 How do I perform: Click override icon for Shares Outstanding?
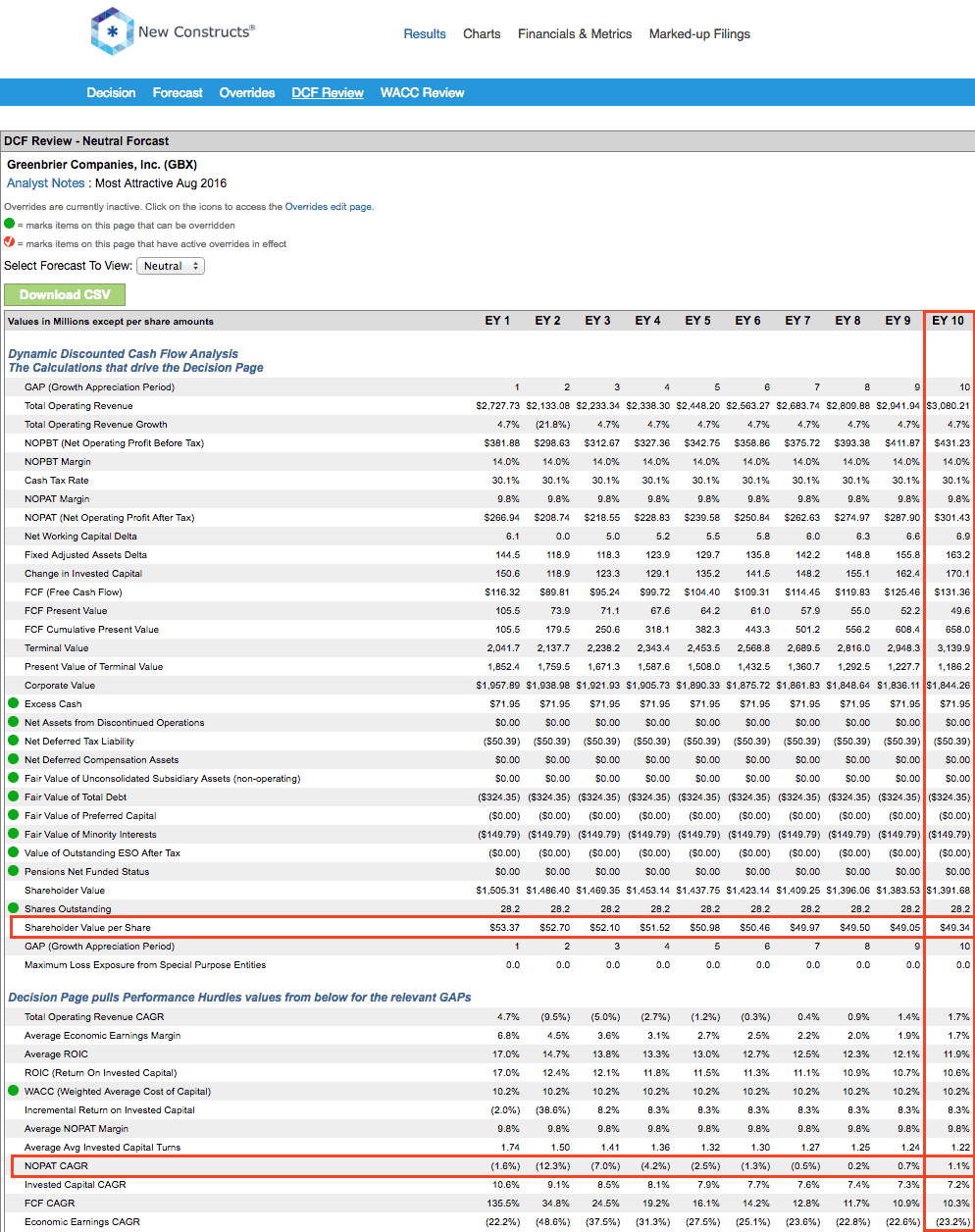pos(14,908)
